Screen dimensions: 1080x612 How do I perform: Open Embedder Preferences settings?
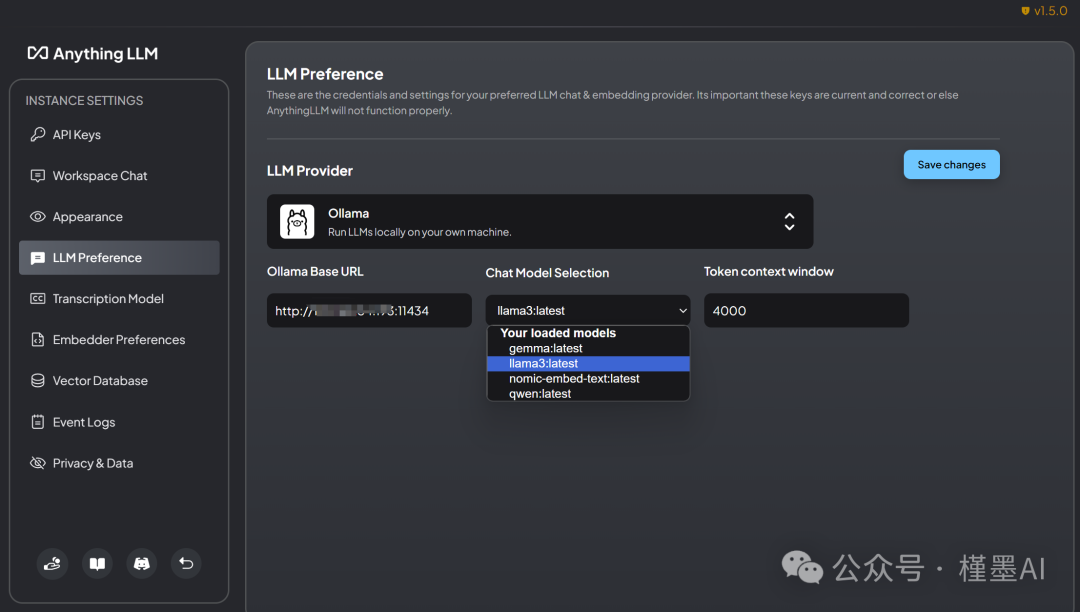(119, 339)
